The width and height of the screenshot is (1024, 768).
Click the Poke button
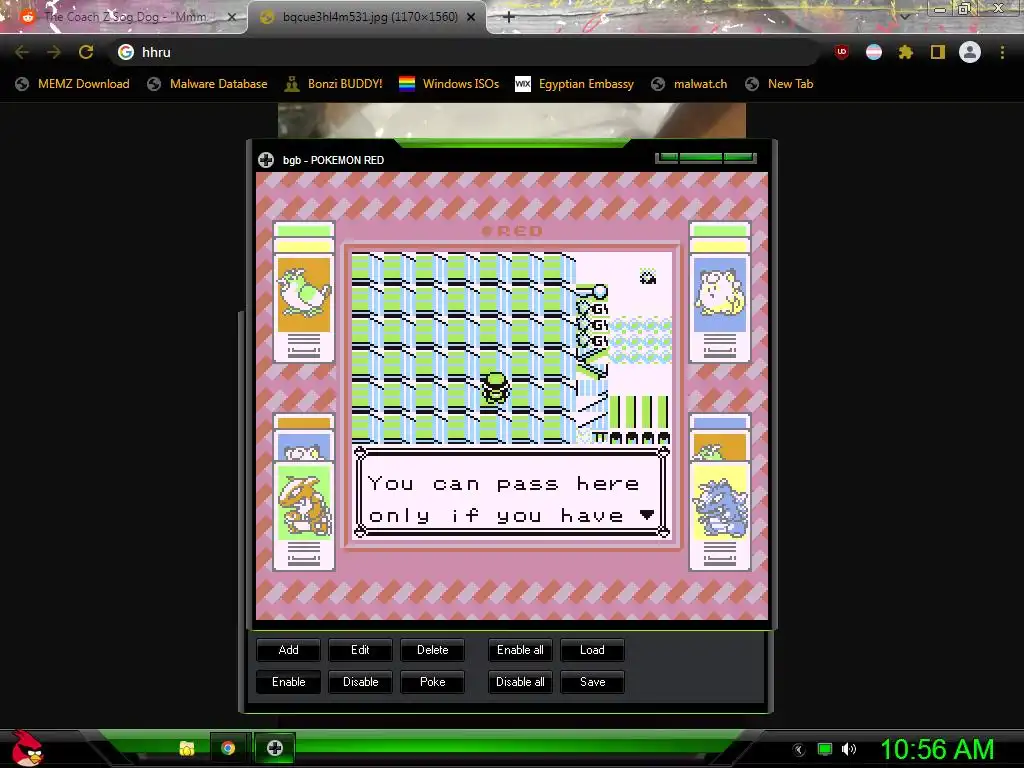coord(432,682)
